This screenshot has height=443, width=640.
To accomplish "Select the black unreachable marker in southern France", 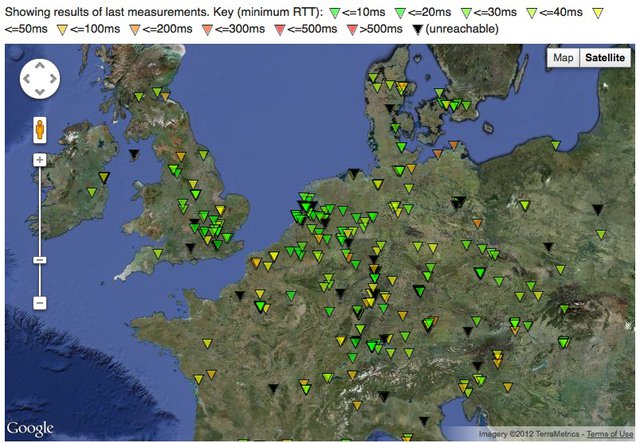I will (x=273, y=388).
